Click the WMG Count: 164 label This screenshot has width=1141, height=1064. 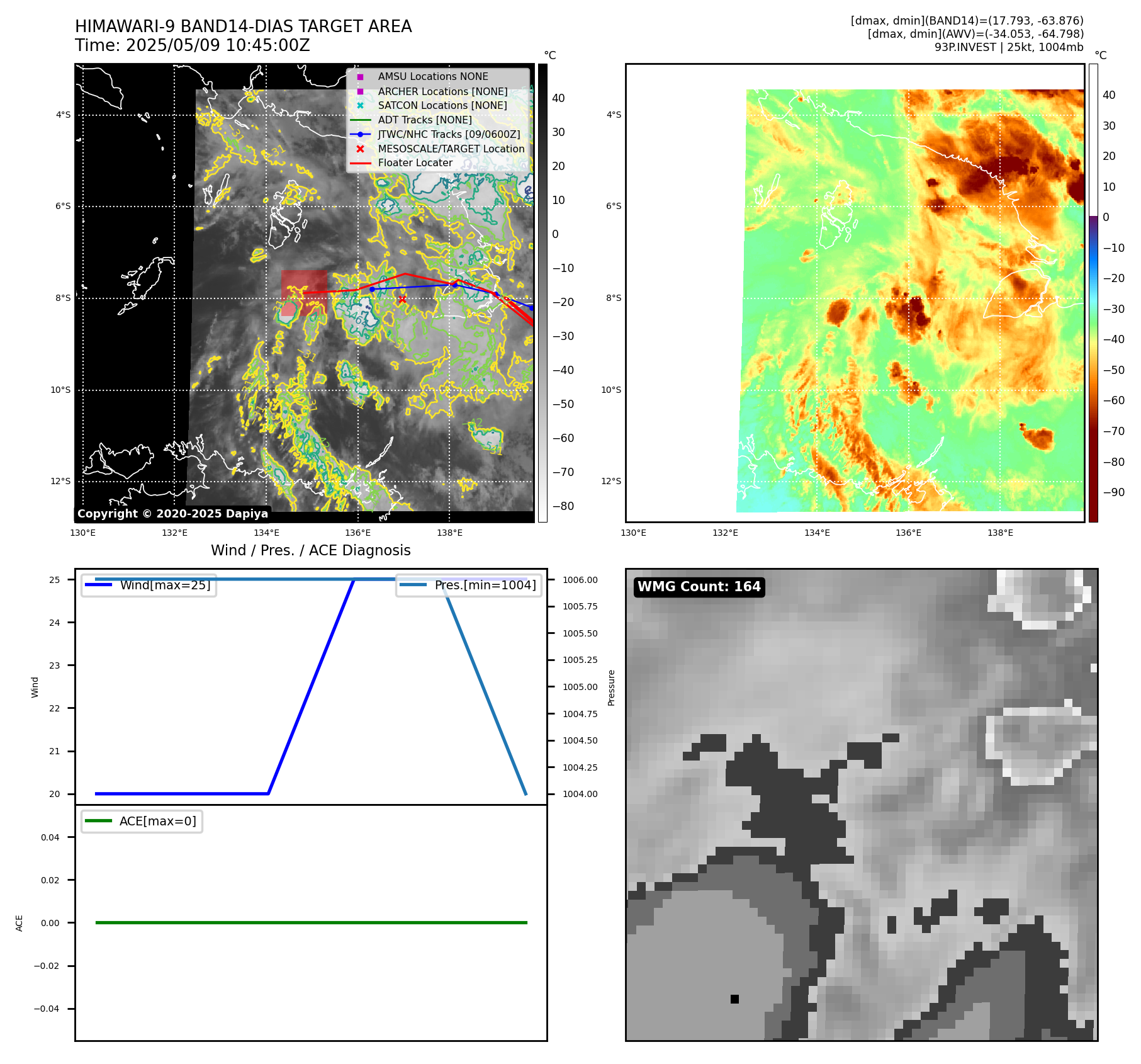(699, 587)
